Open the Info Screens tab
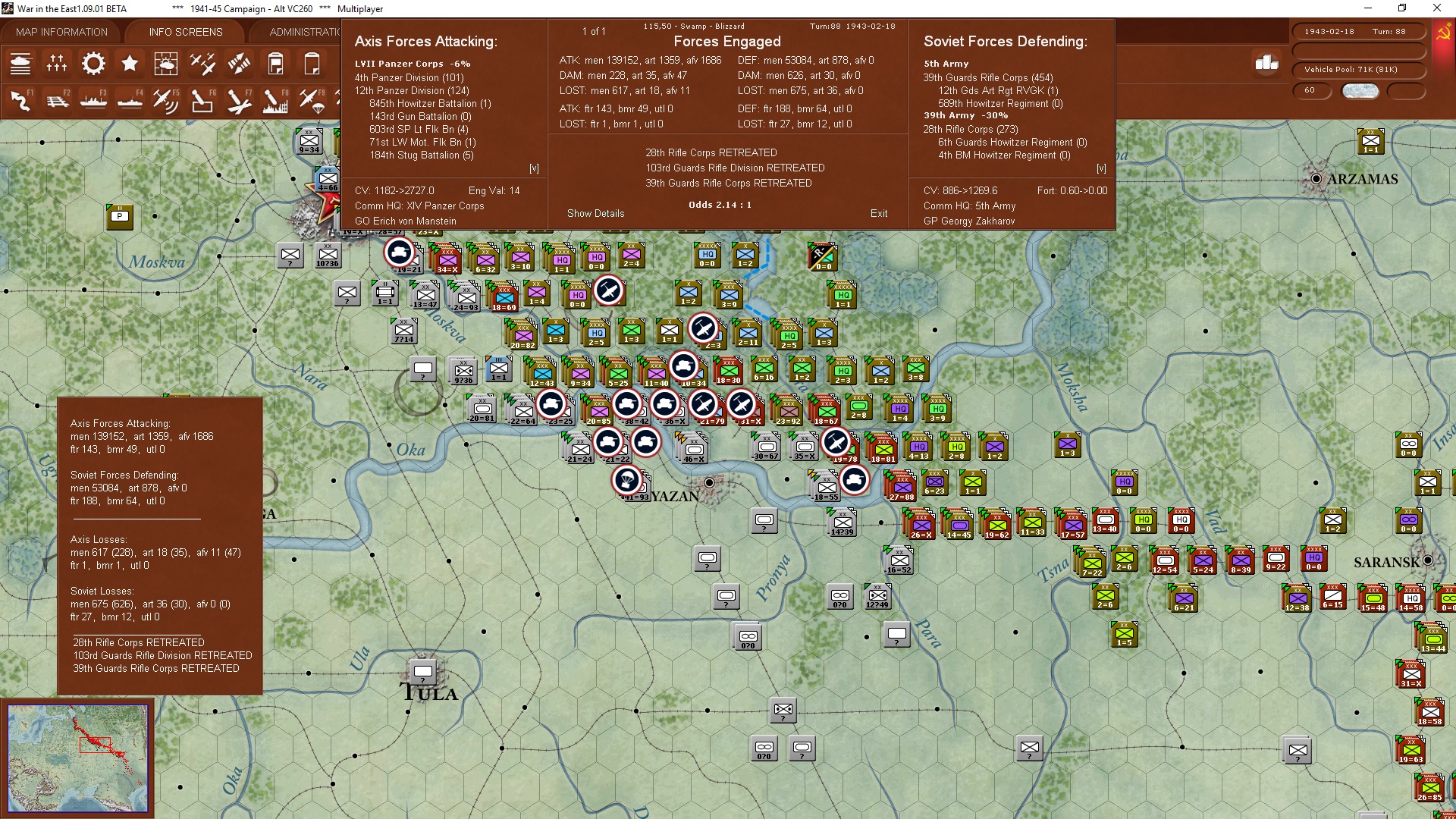This screenshot has height=819, width=1456. (186, 32)
